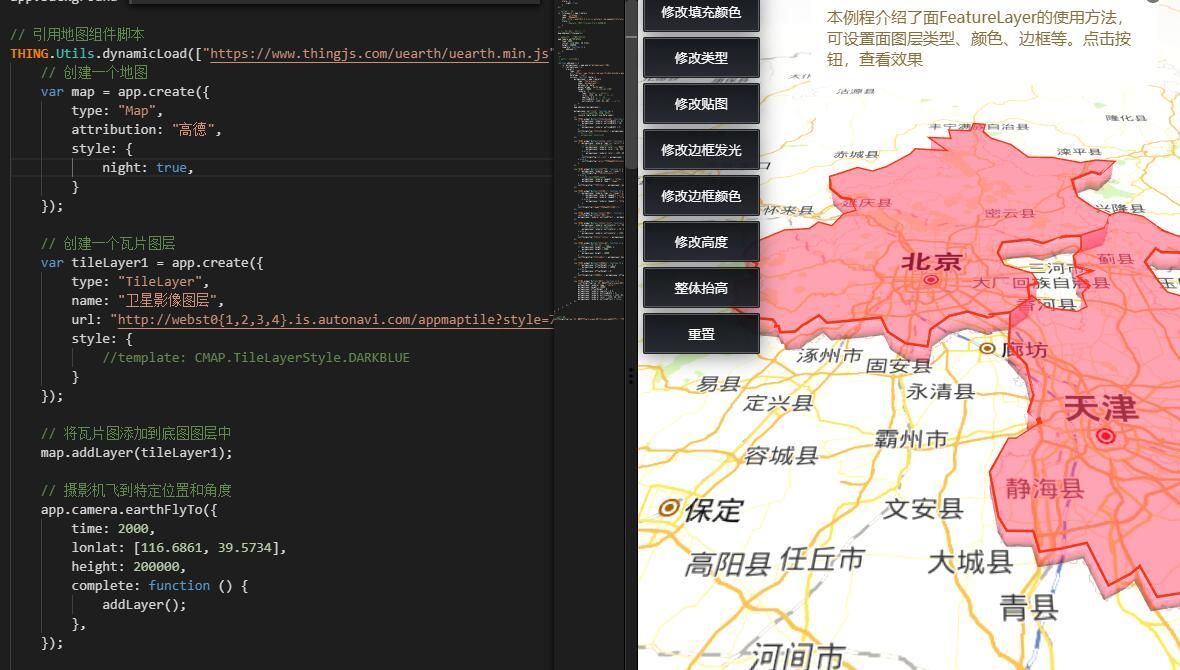Click the 修改填充颜色 button
Viewport: 1180px width, 670px height.
coord(701,14)
